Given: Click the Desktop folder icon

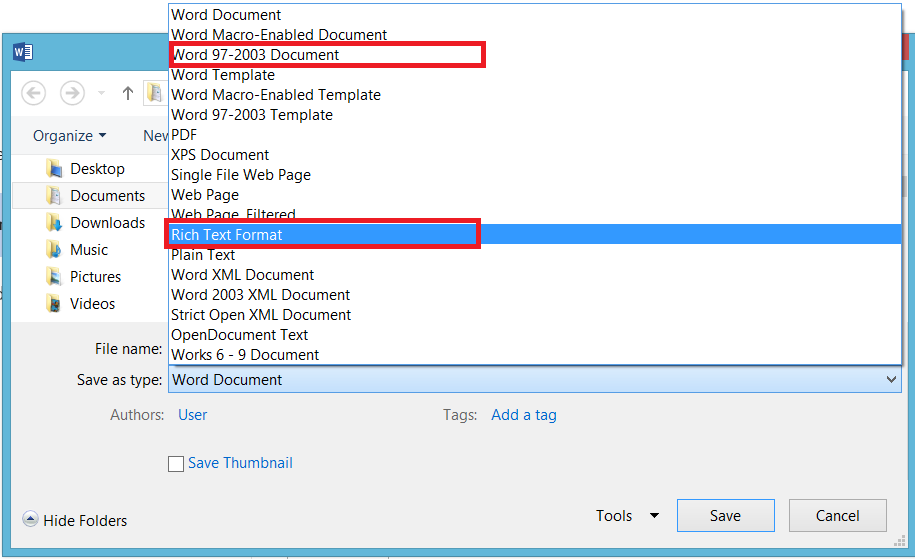Looking at the screenshot, I should coord(54,169).
